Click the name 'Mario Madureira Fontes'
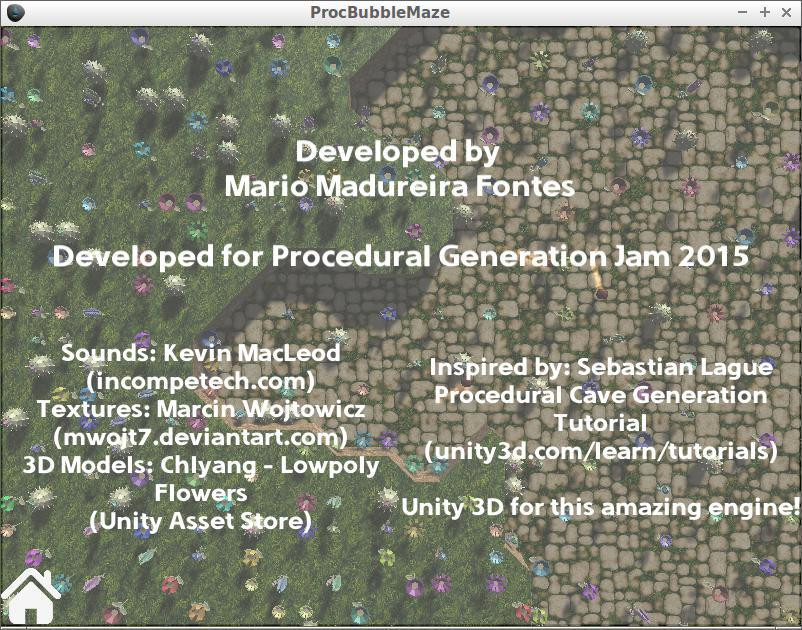The width and height of the screenshot is (802, 630). (x=400, y=186)
